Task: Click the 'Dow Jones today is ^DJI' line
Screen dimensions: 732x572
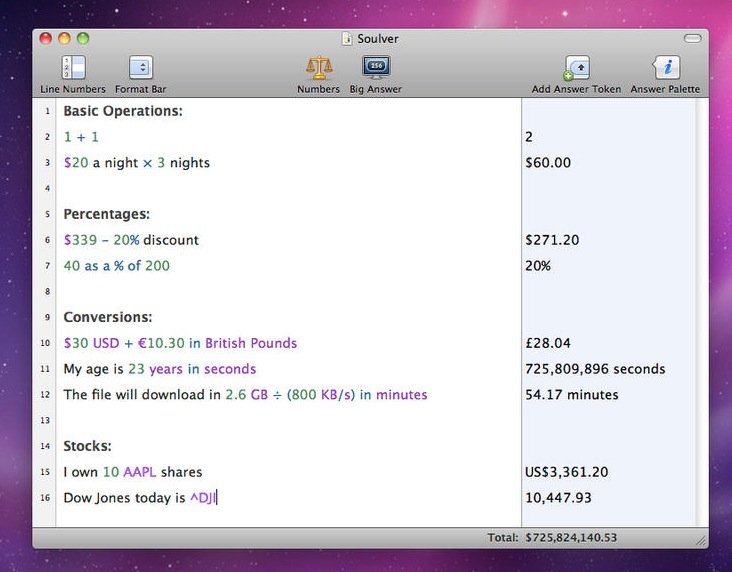Action: [x=140, y=498]
